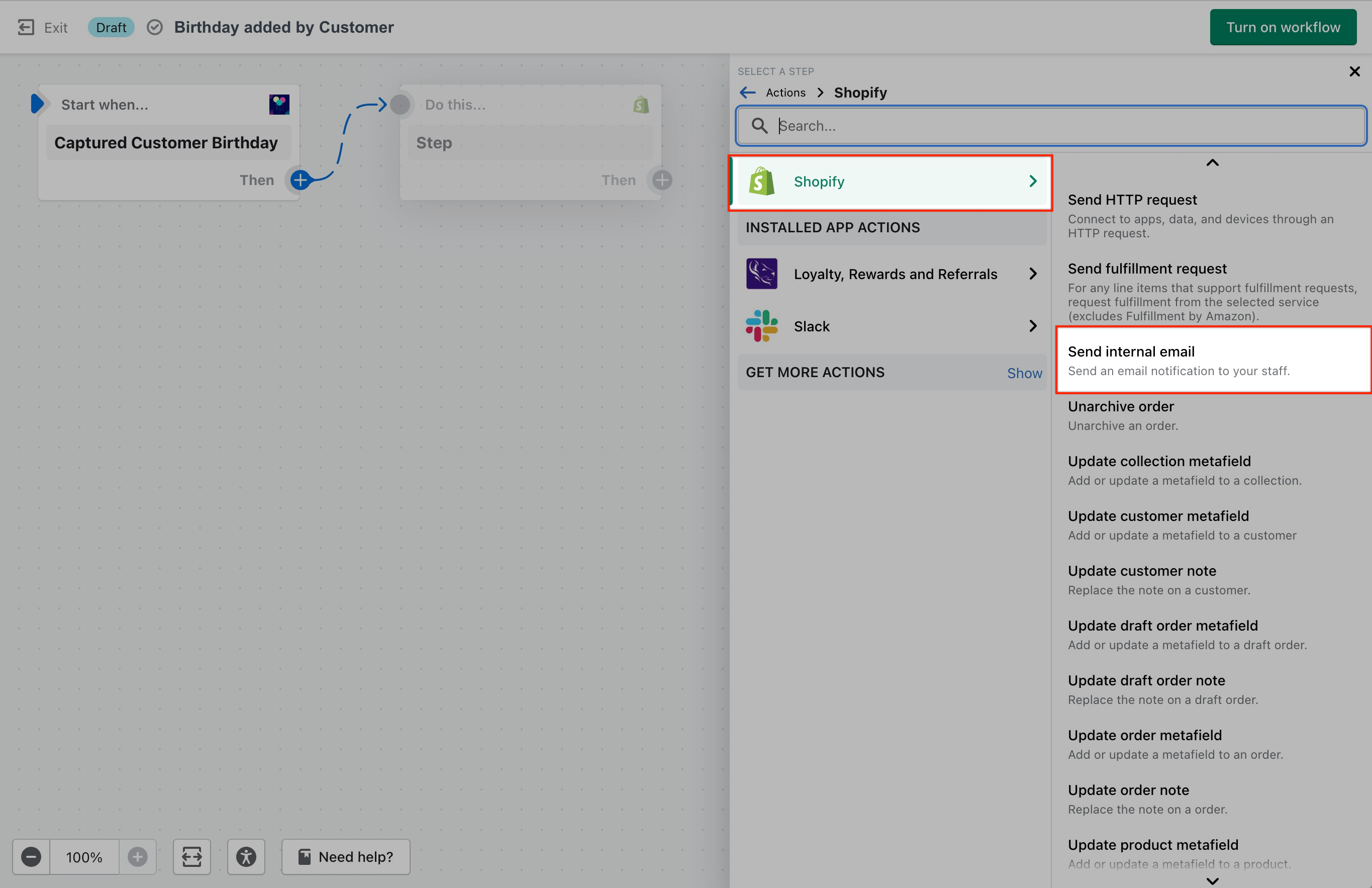This screenshot has width=1372, height=888.
Task: Go back using the left arrow near Actions
Action: (x=748, y=92)
